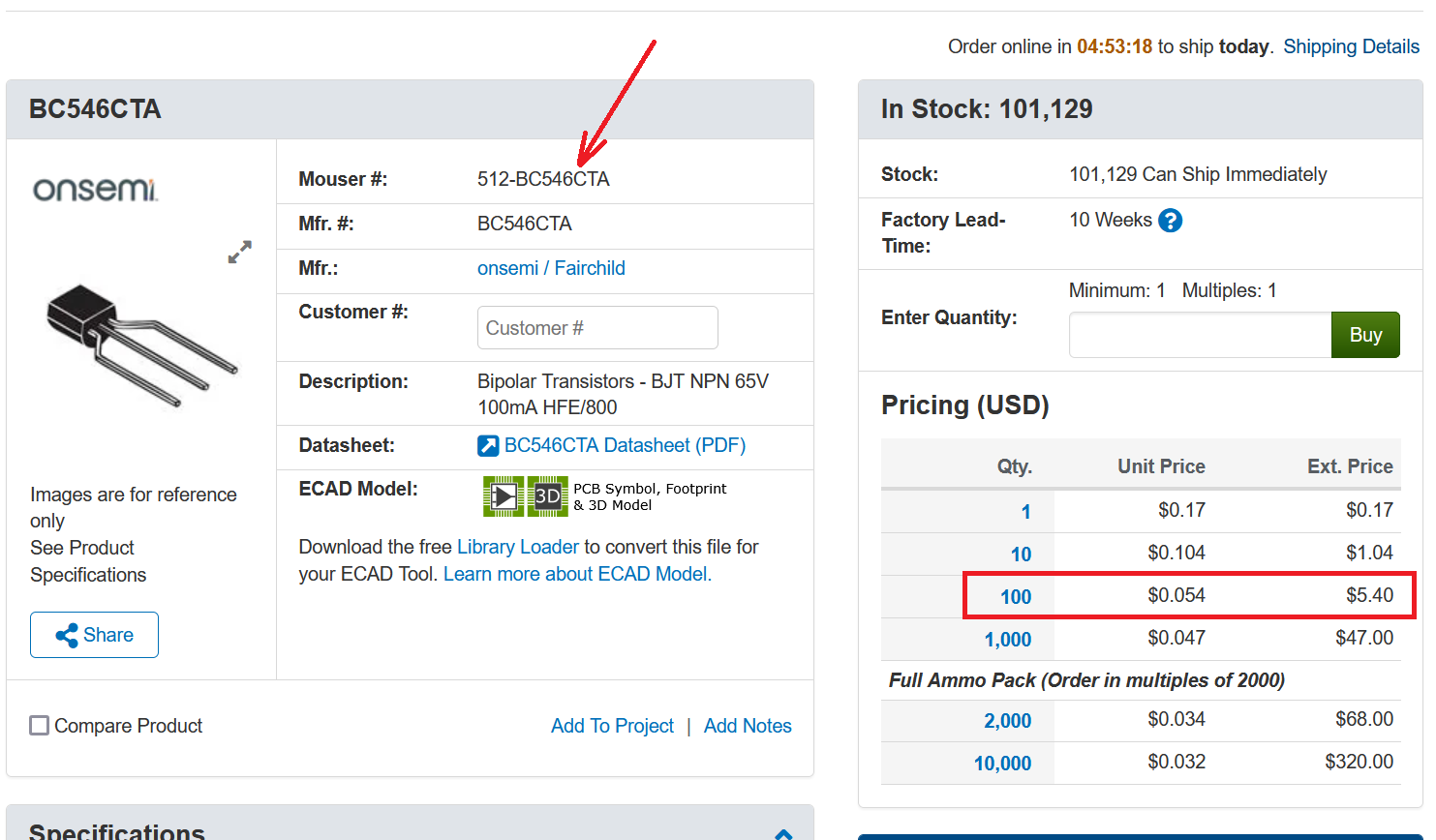The width and height of the screenshot is (1436, 840).
Task: Click the description Bipolar Transistors text
Action: point(623,394)
